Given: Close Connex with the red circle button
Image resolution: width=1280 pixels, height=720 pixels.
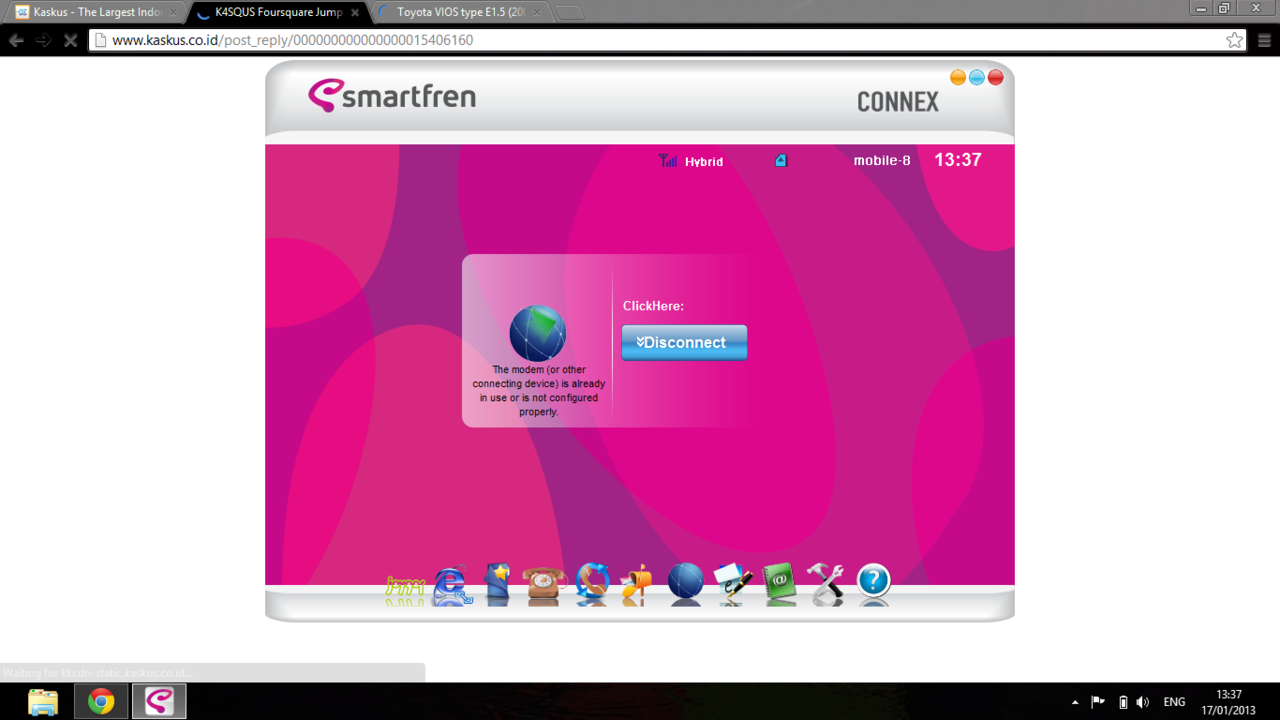Looking at the screenshot, I should [996, 78].
